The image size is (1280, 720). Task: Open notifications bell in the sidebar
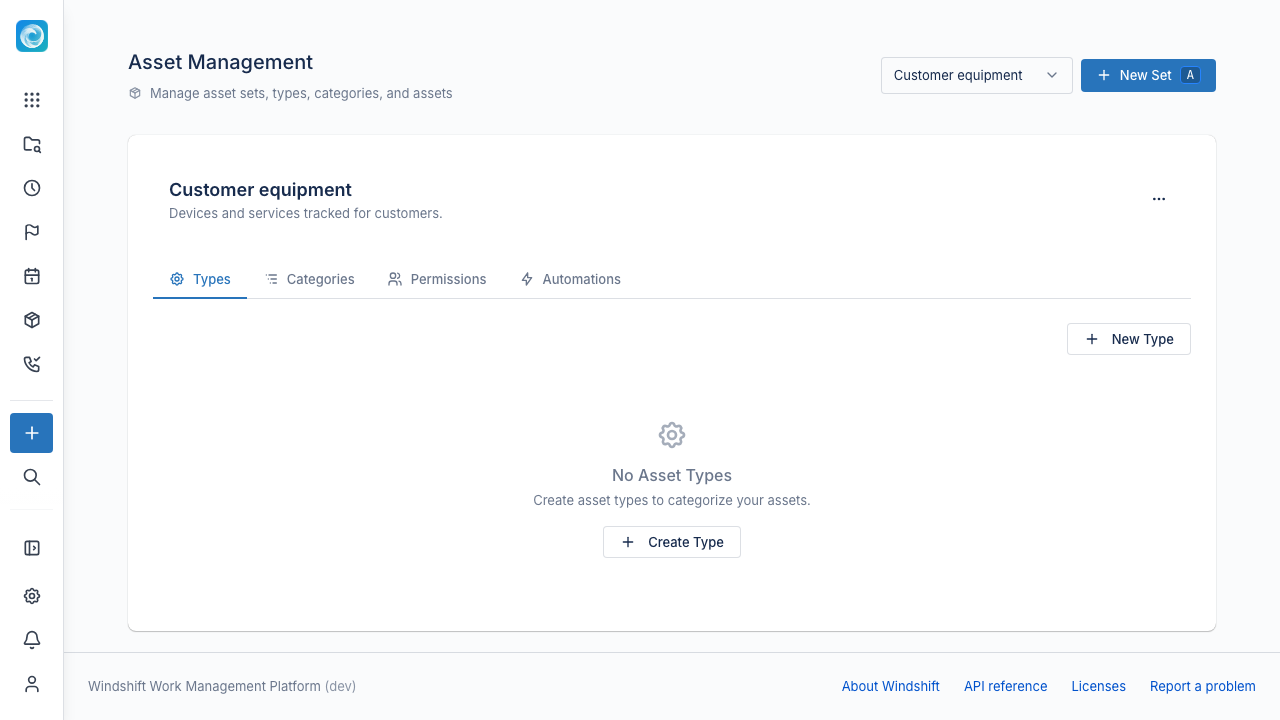(x=32, y=640)
